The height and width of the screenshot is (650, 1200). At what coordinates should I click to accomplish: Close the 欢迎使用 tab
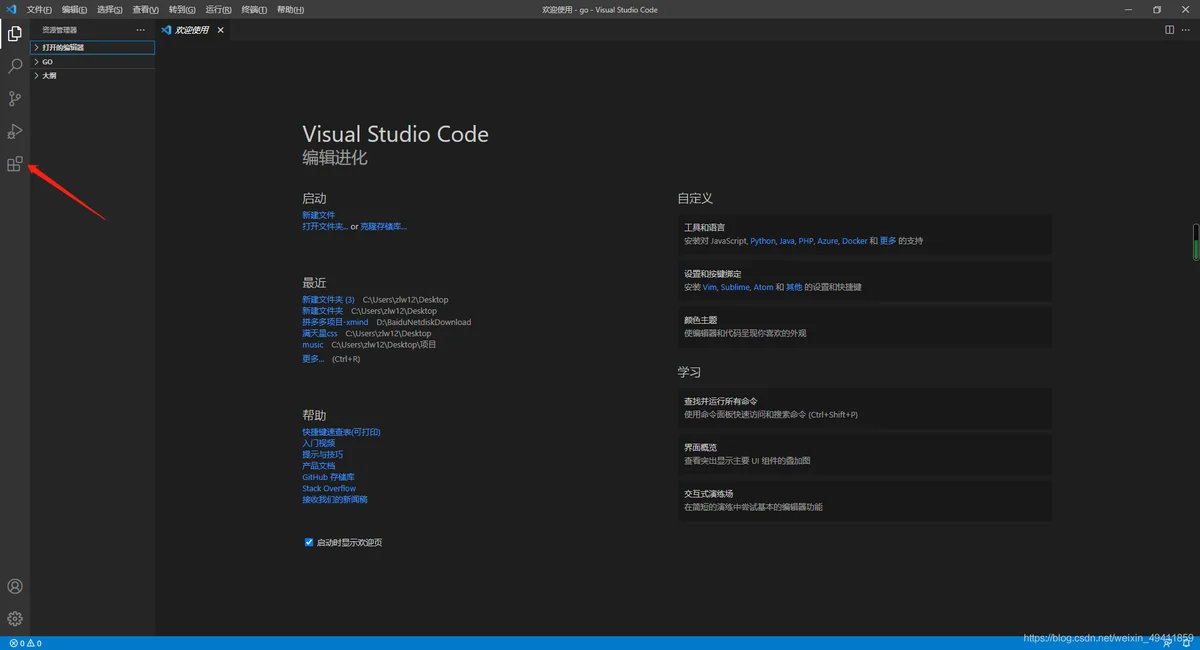tap(221, 30)
